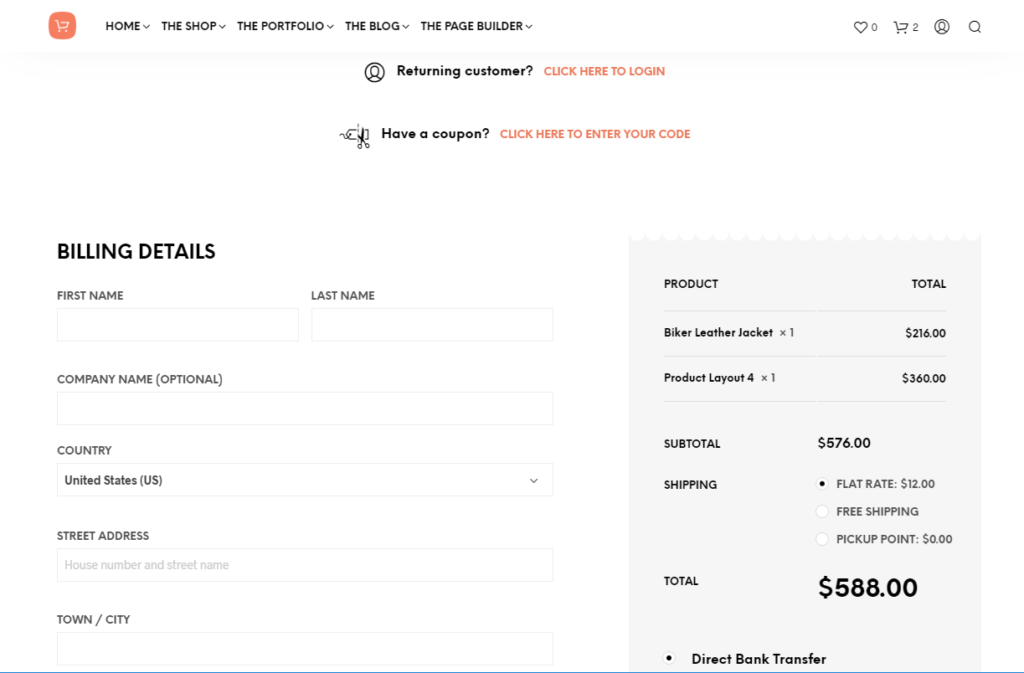Click the 'Click here to login' link
Screen dimensions: 1024x673
pyautogui.click(x=604, y=71)
